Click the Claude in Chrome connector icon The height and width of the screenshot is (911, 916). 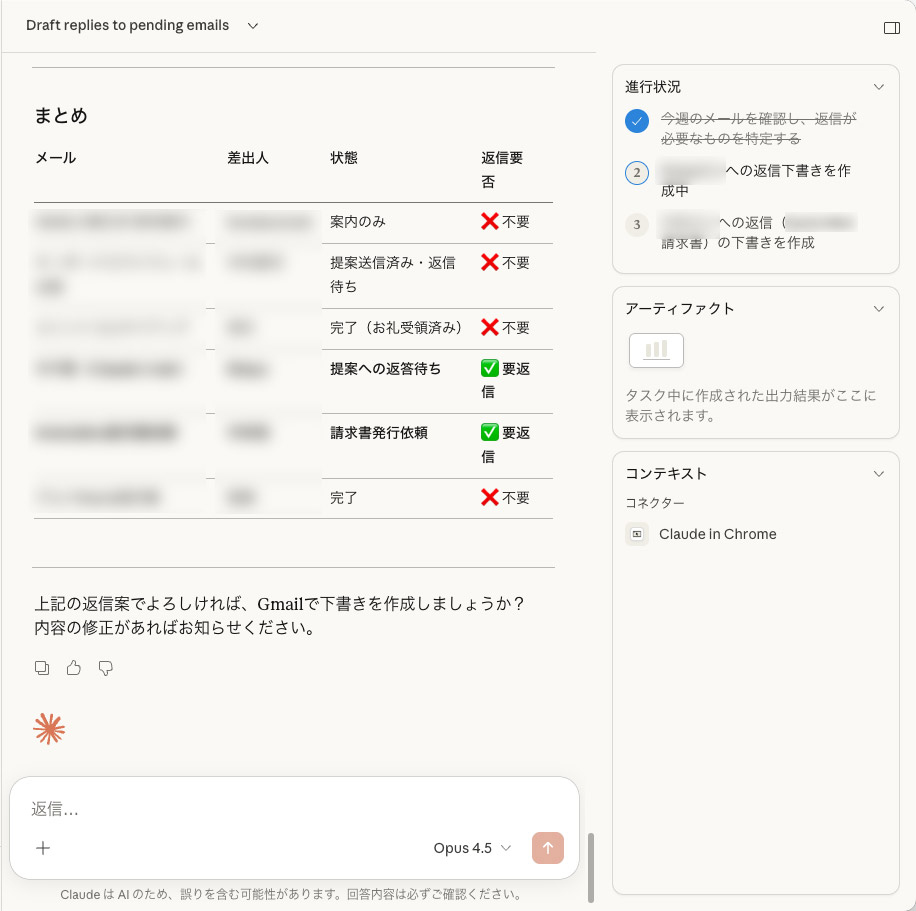tap(637, 533)
